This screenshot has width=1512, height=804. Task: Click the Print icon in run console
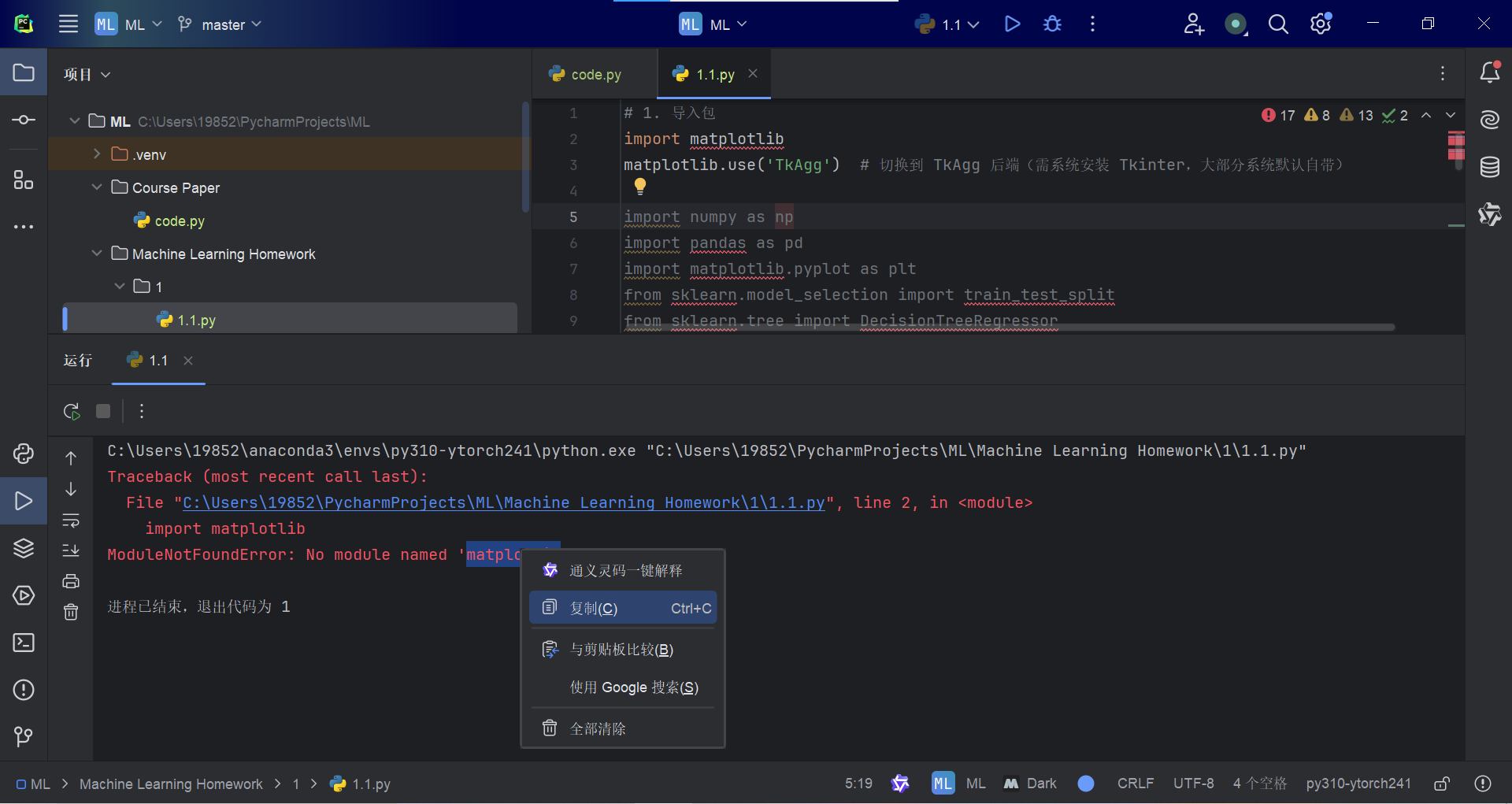coord(71,581)
